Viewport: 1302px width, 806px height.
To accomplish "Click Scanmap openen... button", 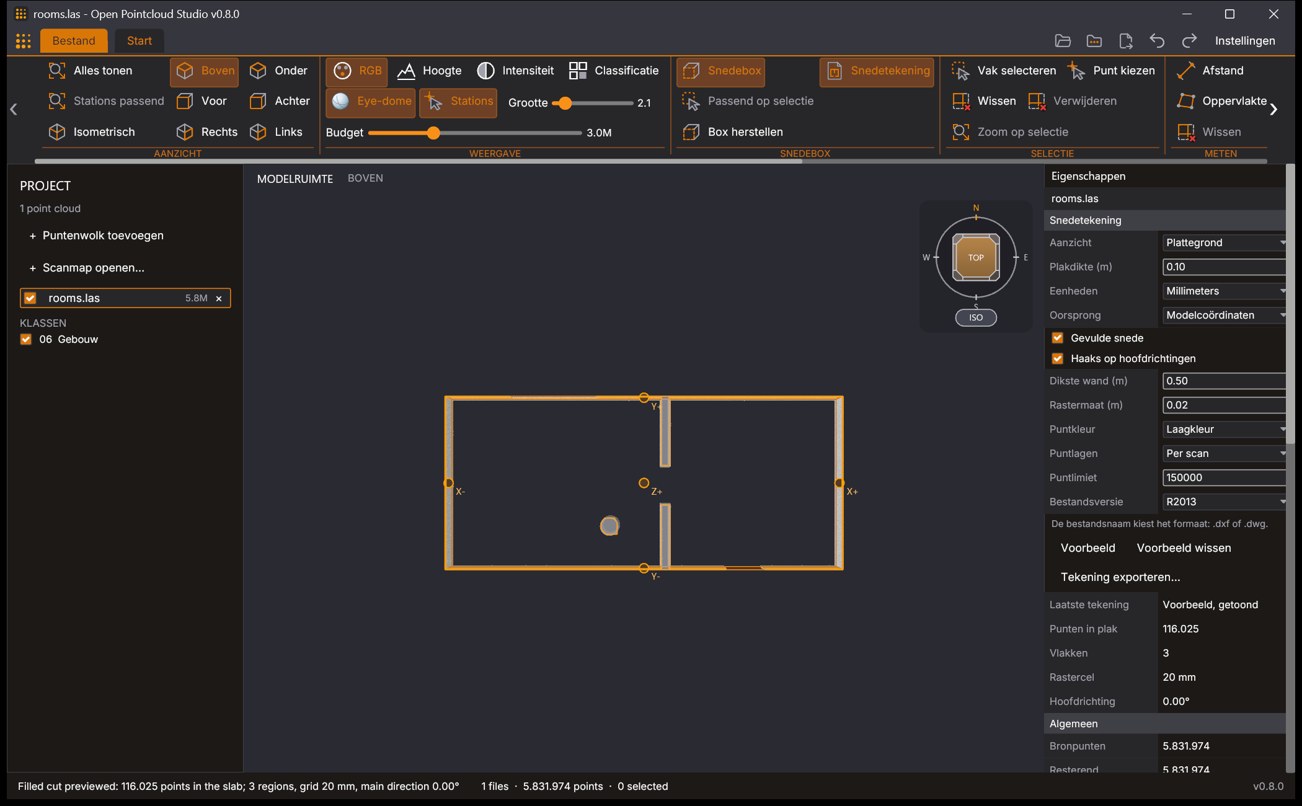I will click(87, 268).
